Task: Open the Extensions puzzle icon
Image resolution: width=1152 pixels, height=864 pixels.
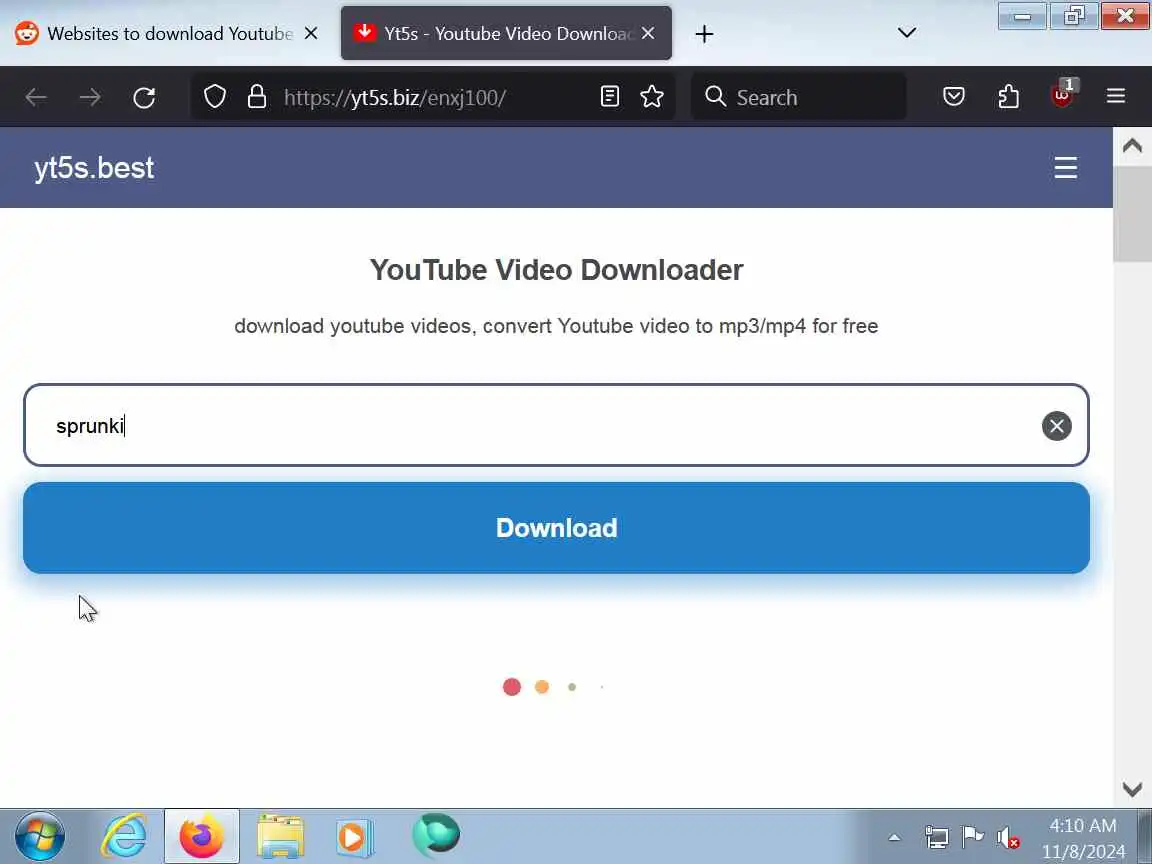Action: coord(1008,96)
